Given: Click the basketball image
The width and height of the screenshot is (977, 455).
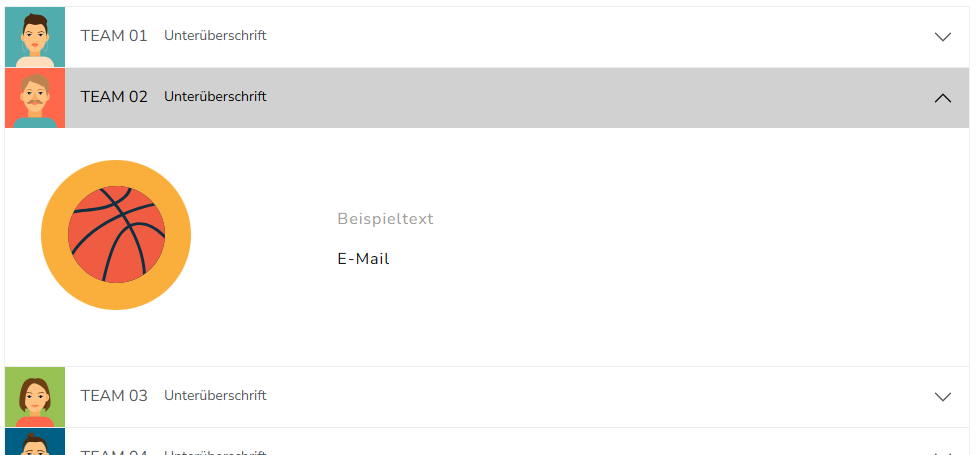Looking at the screenshot, I should [x=116, y=235].
